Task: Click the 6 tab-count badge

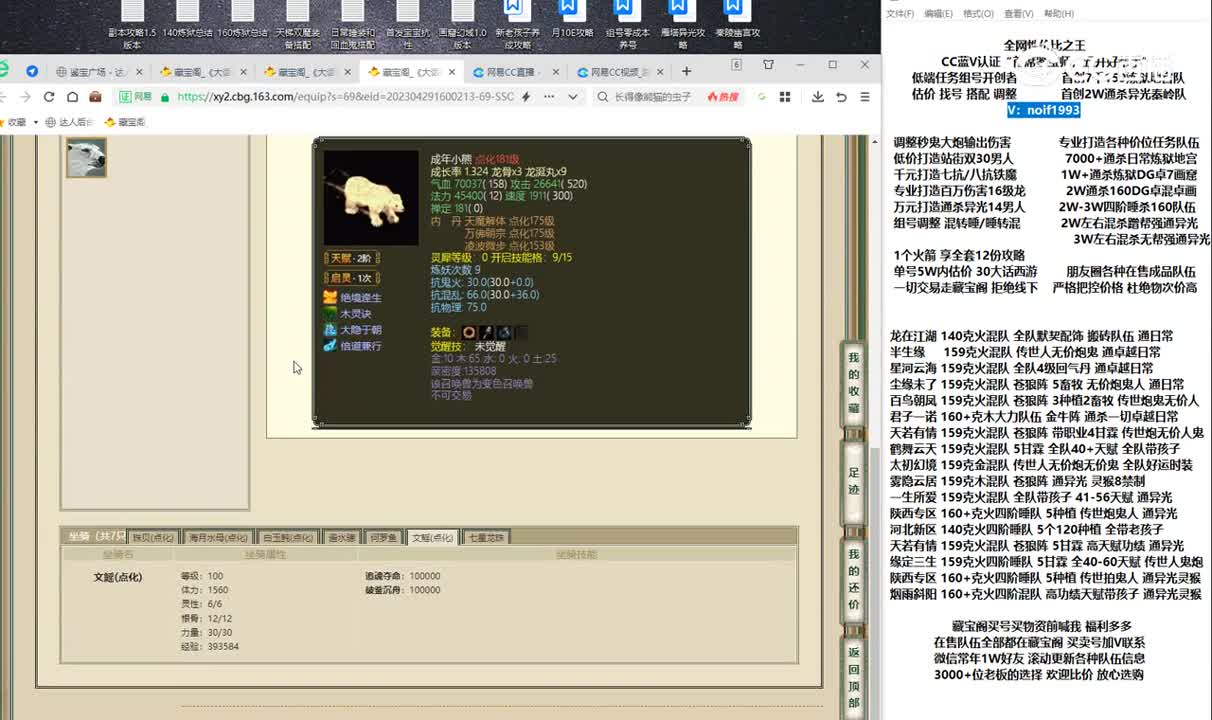Action: point(737,64)
